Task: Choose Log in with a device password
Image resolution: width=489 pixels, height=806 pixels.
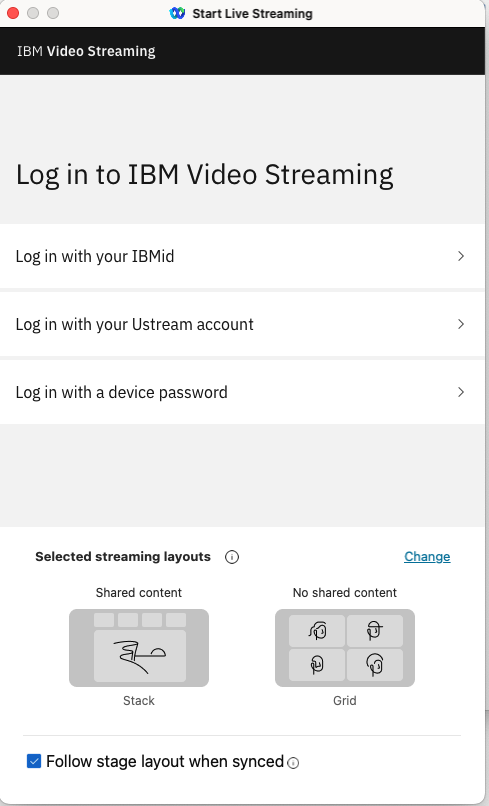Action: point(242,392)
